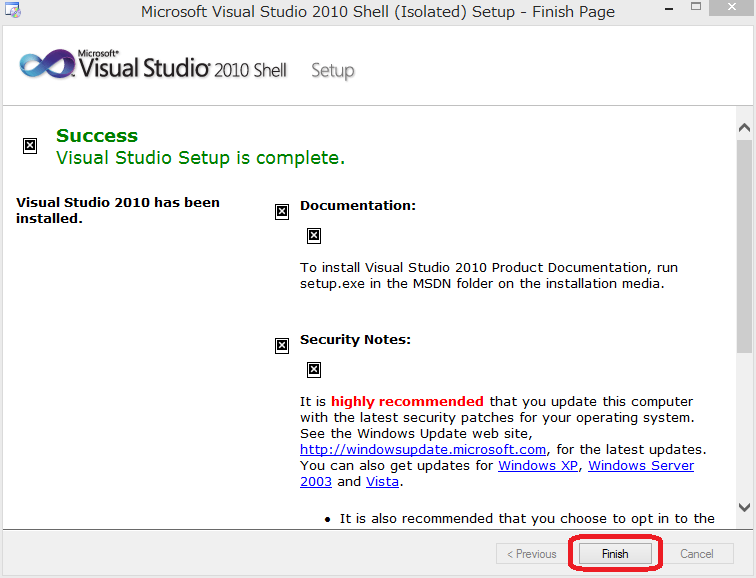Click the setup window title bar icon

pos(13,10)
